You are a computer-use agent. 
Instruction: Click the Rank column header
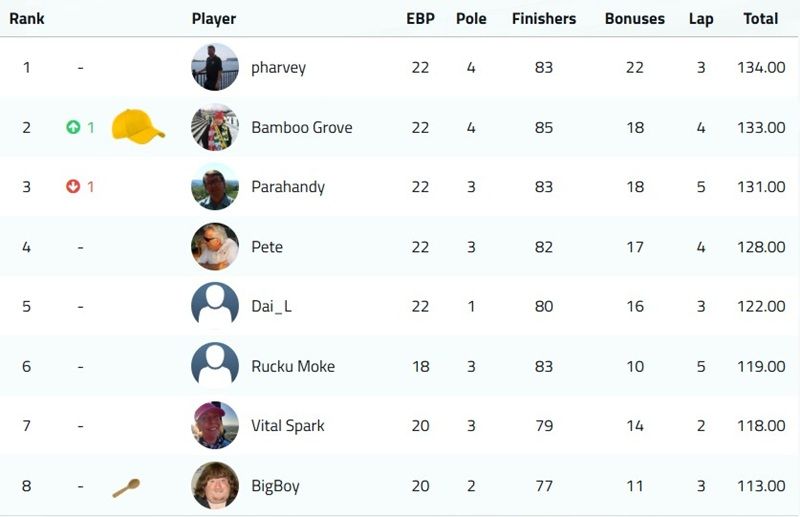(x=27, y=19)
